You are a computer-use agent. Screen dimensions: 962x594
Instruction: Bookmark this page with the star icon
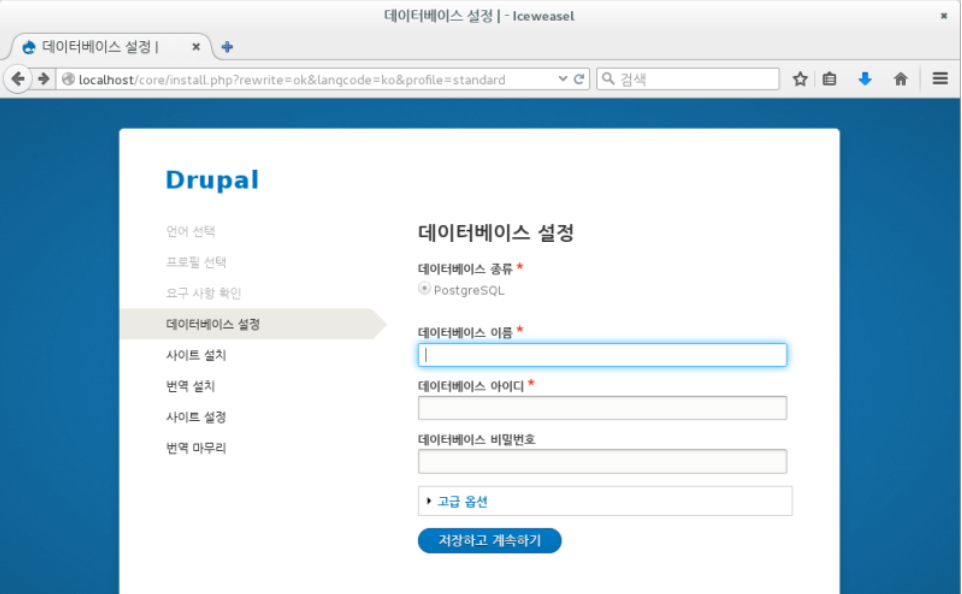[x=799, y=79]
